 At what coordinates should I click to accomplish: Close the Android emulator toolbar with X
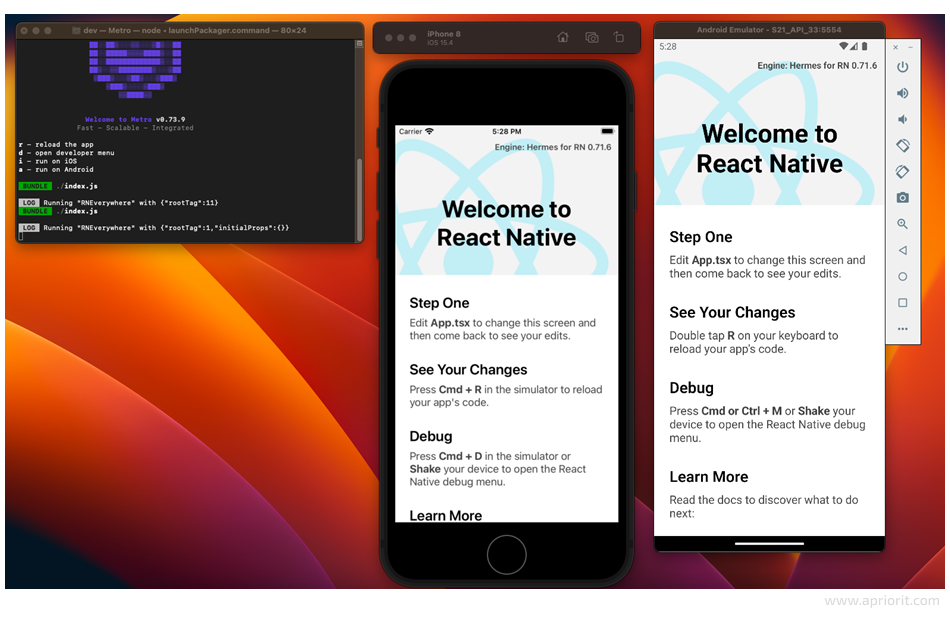(x=895, y=47)
